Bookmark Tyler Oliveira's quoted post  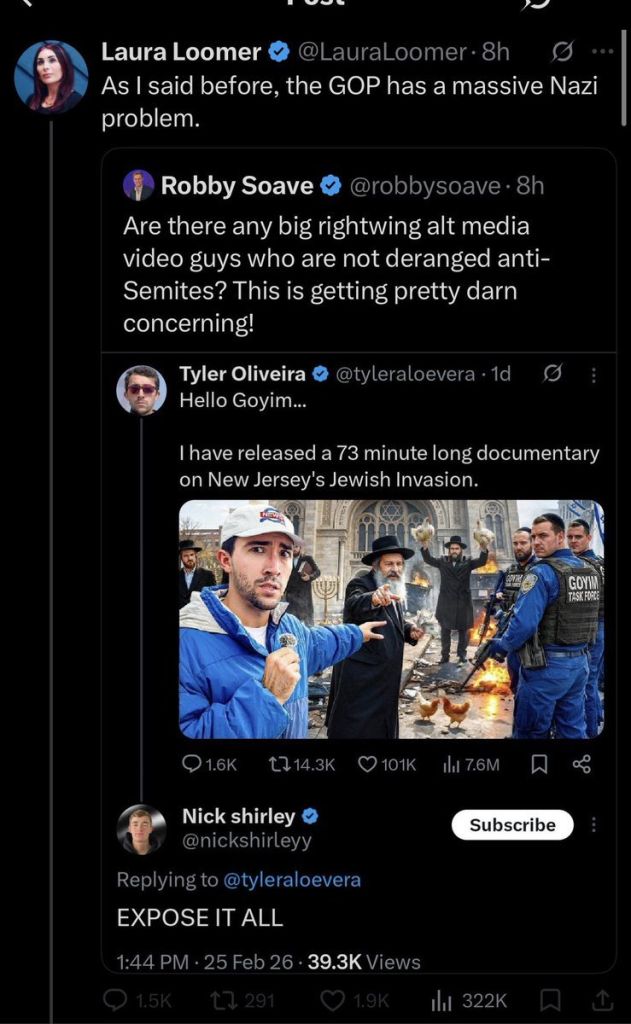pyautogui.click(x=538, y=764)
